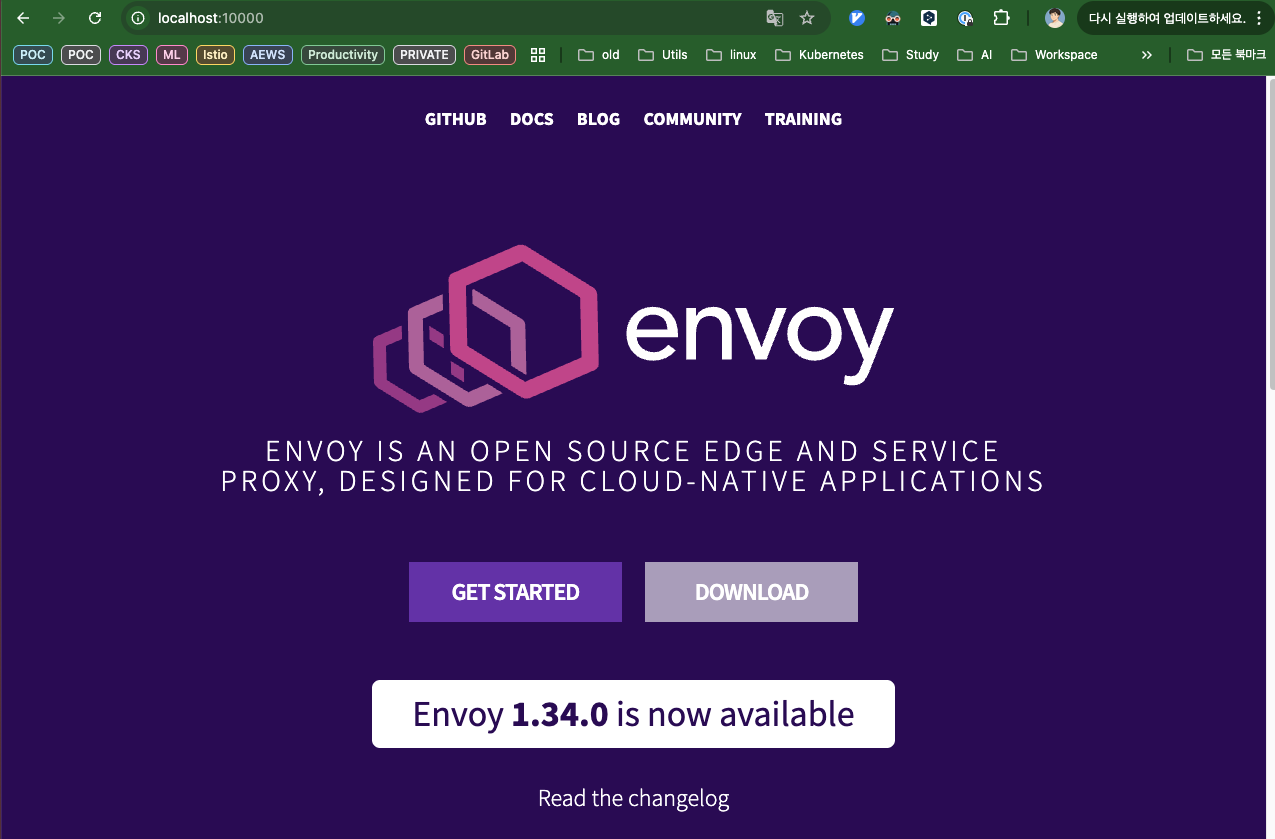Open the translate page icon

coord(774,18)
